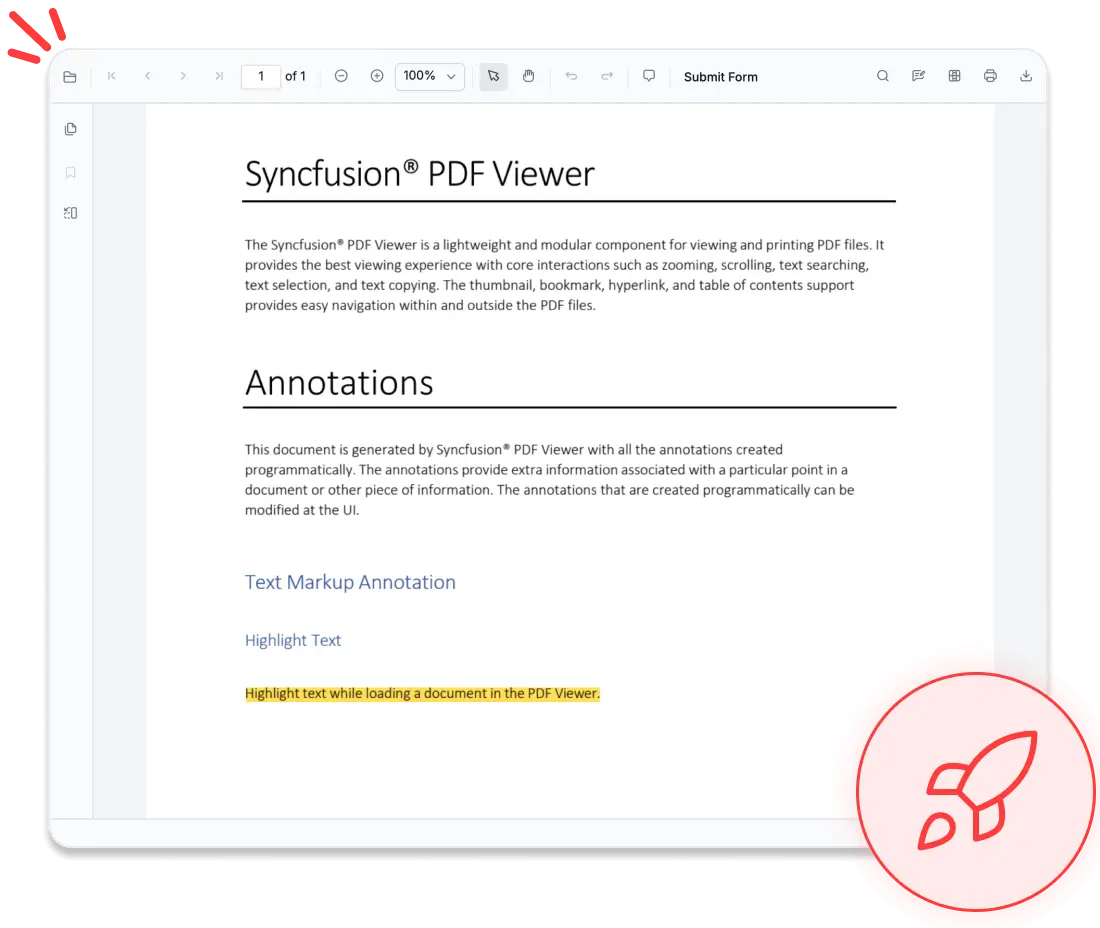Click the 'Text Markup Annotation' heading
This screenshot has height=928, width=1100.
point(350,582)
